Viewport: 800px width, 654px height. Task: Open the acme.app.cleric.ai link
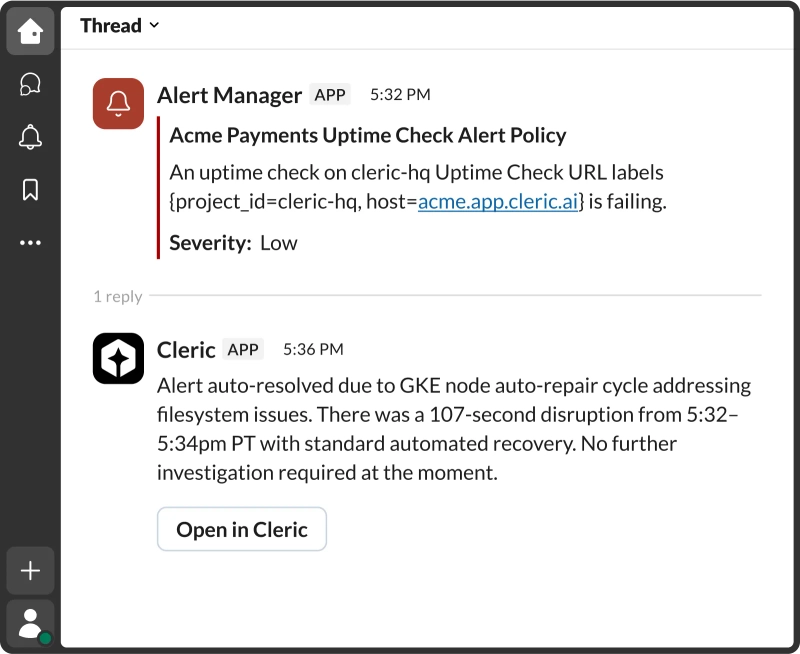coord(497,201)
